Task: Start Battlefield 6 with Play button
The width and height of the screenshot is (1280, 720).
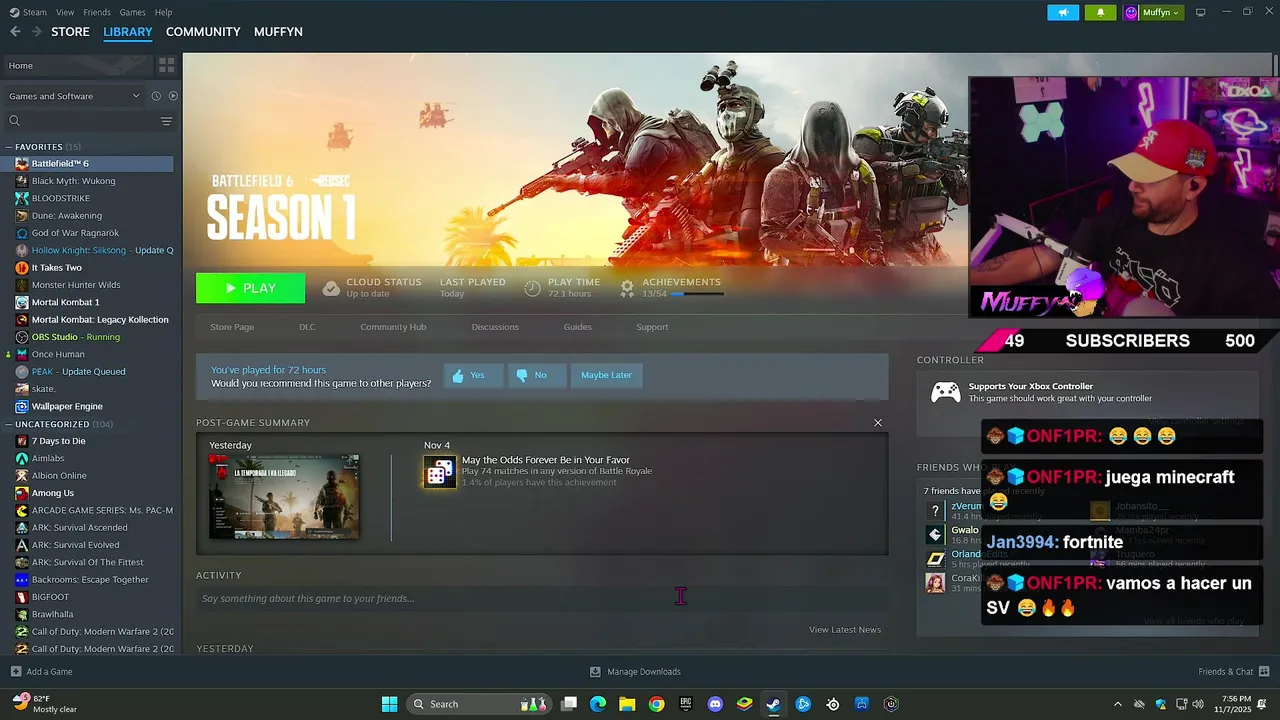Action: point(250,288)
